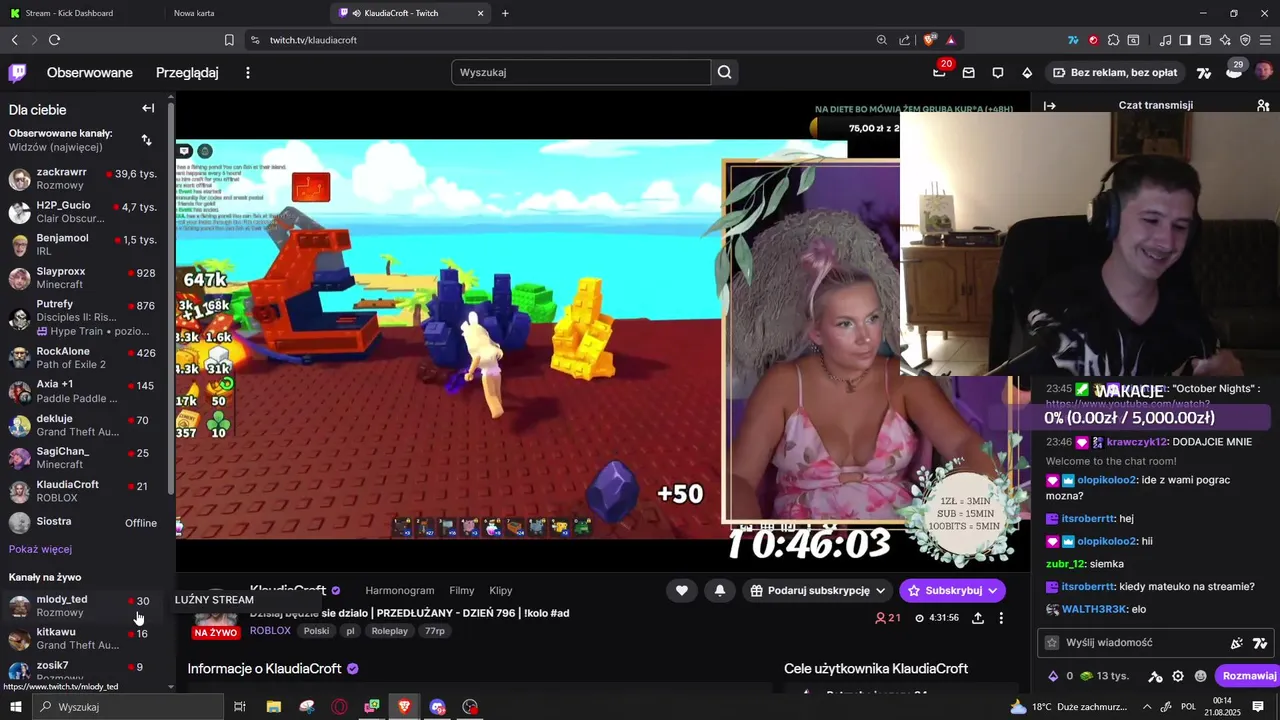
Task: Click the left sidebar scrollbar
Action: (x=171, y=300)
